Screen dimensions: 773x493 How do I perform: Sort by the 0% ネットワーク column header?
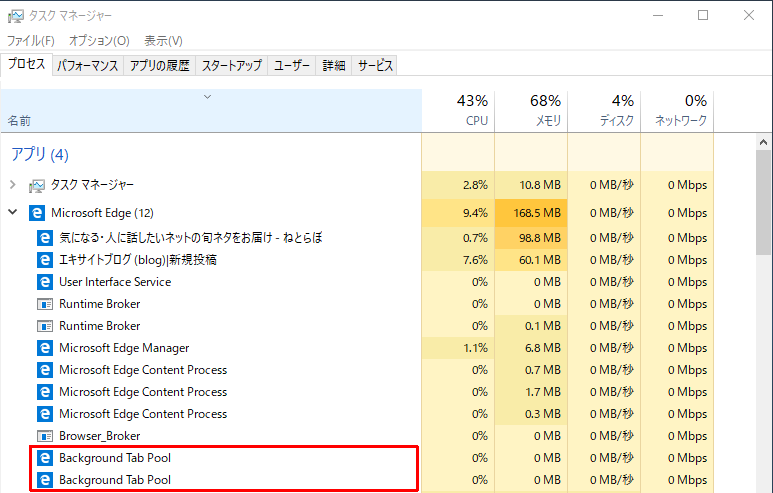[x=677, y=111]
